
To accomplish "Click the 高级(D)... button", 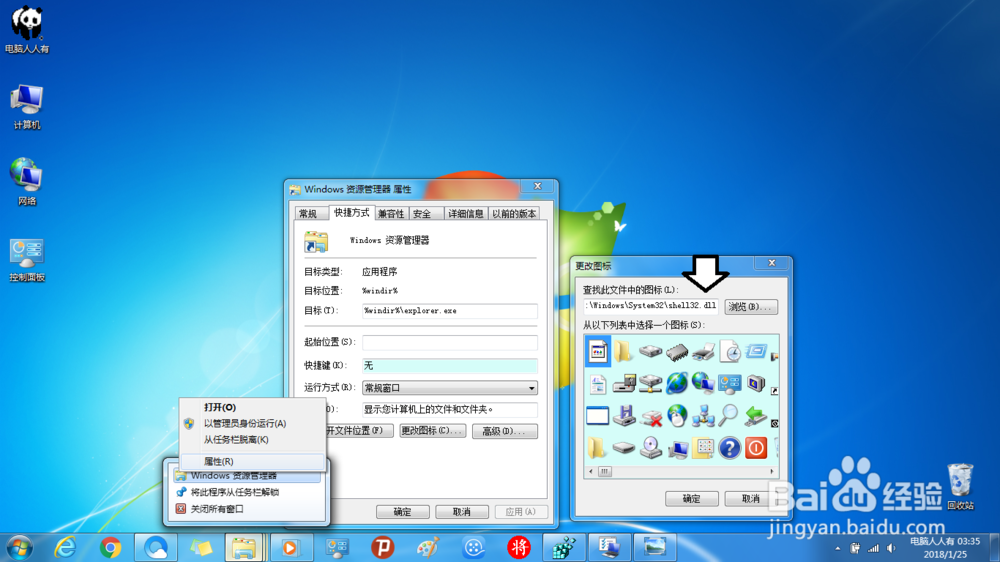I will click(504, 431).
